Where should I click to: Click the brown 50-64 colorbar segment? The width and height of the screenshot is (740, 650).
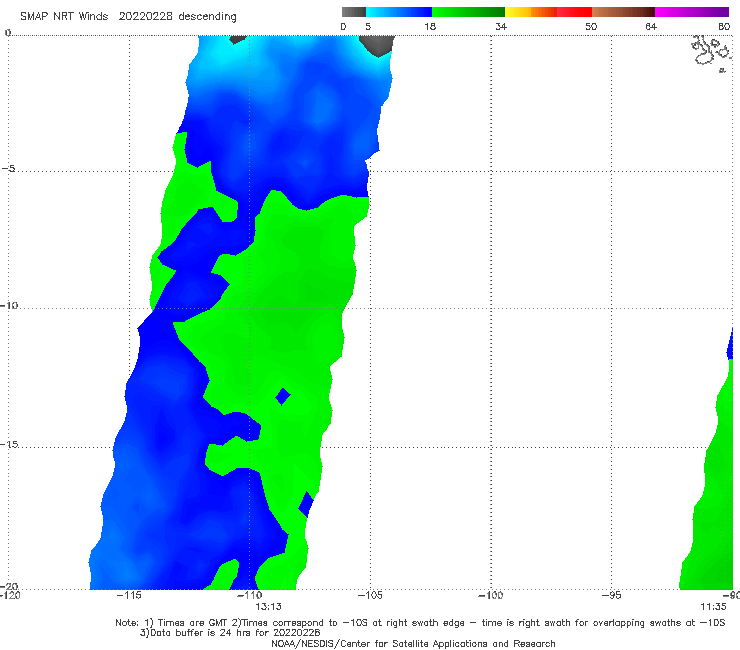click(x=623, y=12)
